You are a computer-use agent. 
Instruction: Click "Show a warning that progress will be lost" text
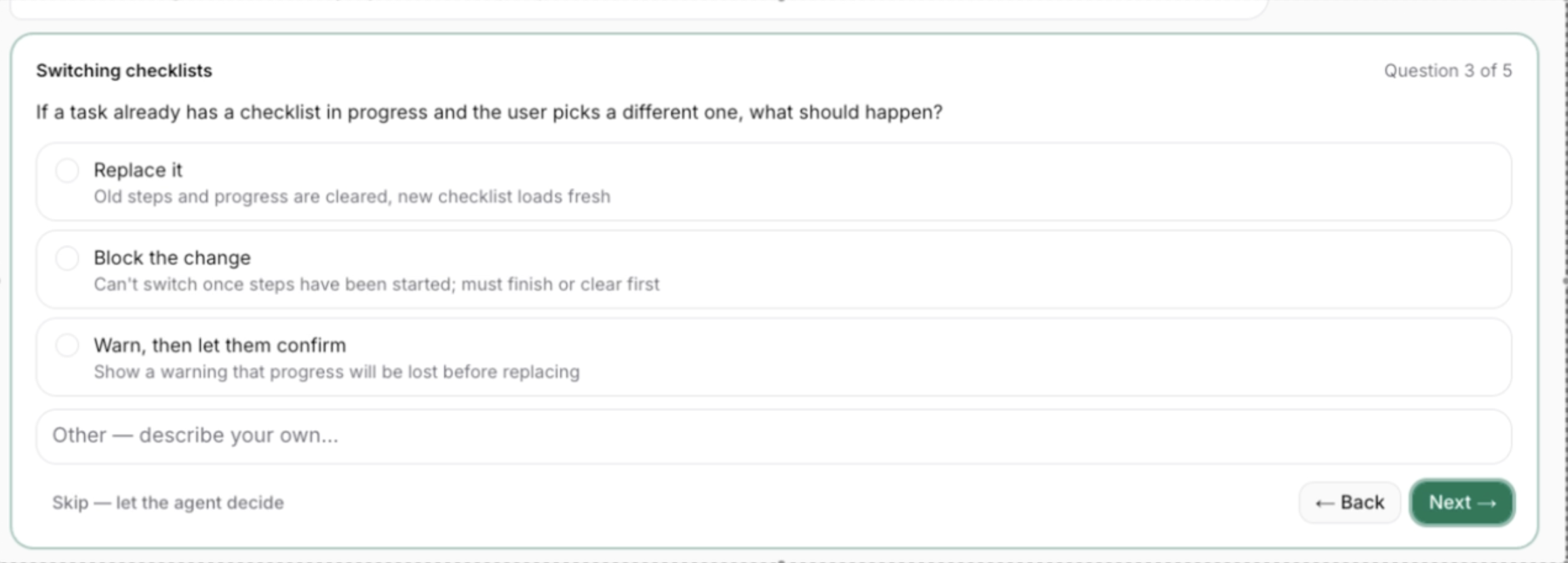click(265, 372)
